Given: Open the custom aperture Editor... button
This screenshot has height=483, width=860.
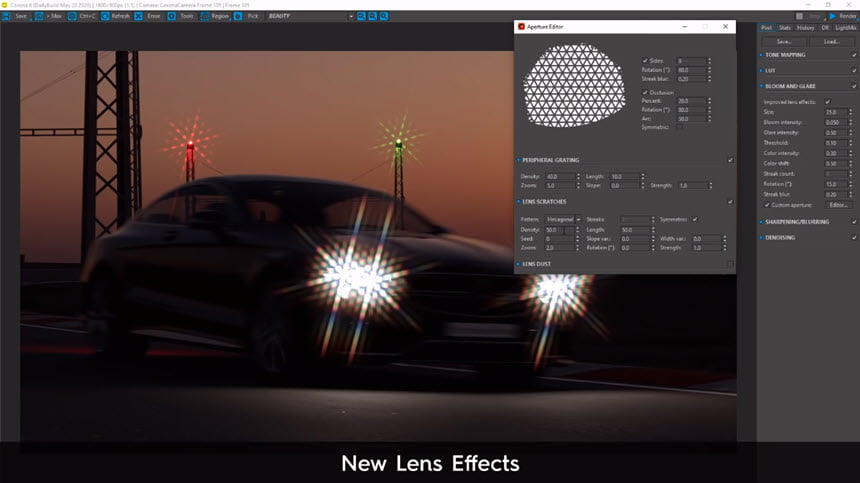Looking at the screenshot, I should coord(838,205).
